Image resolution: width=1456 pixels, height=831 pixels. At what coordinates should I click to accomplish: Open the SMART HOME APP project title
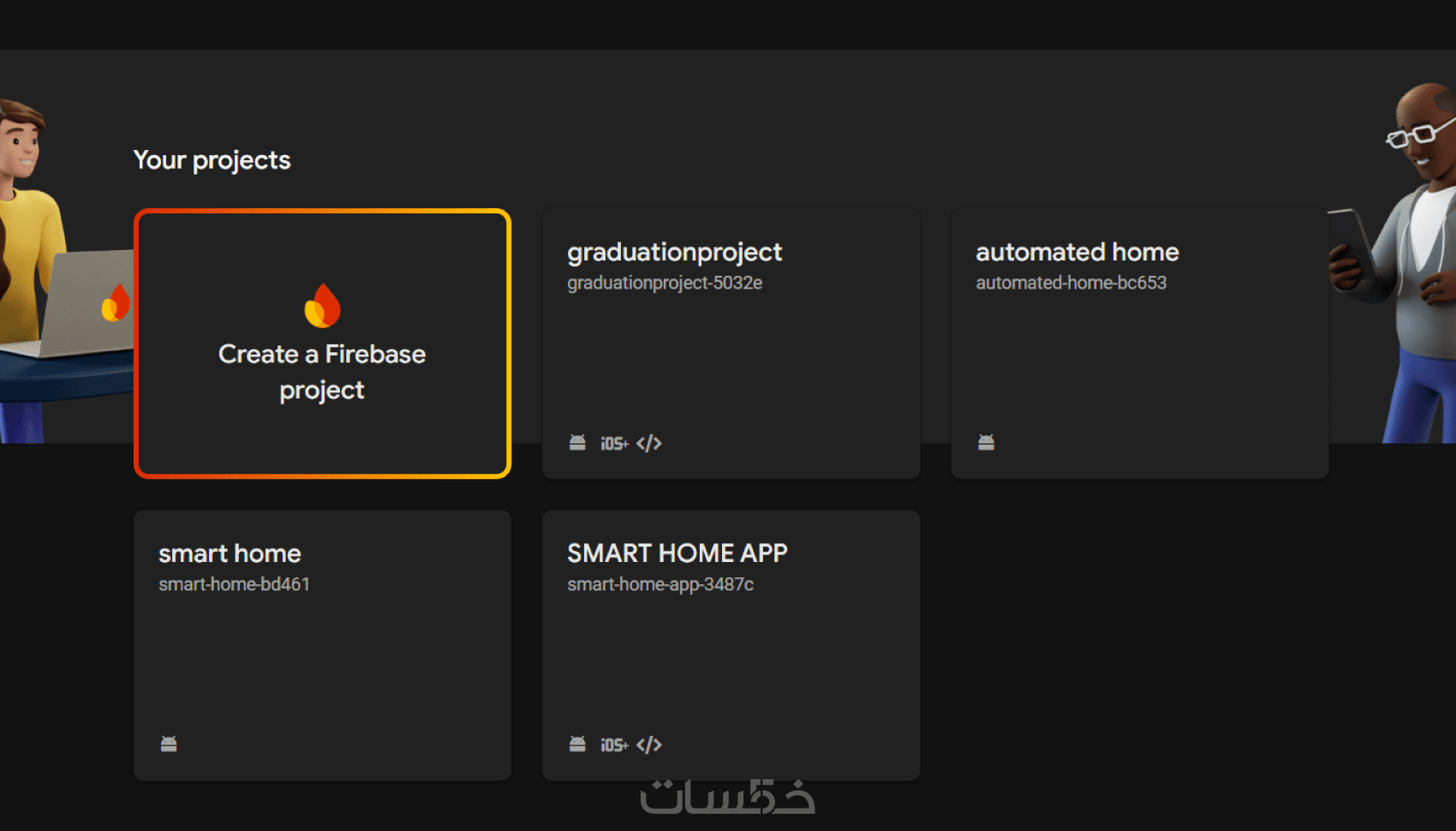pyautogui.click(x=677, y=553)
